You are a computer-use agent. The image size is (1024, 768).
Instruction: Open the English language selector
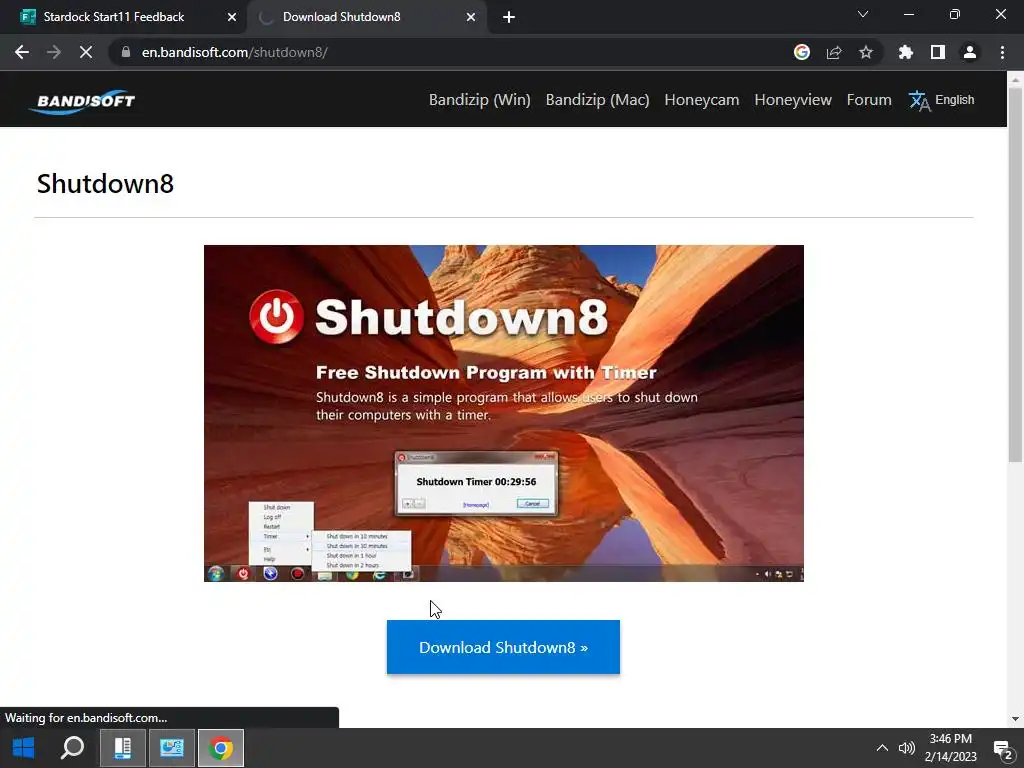tap(941, 100)
